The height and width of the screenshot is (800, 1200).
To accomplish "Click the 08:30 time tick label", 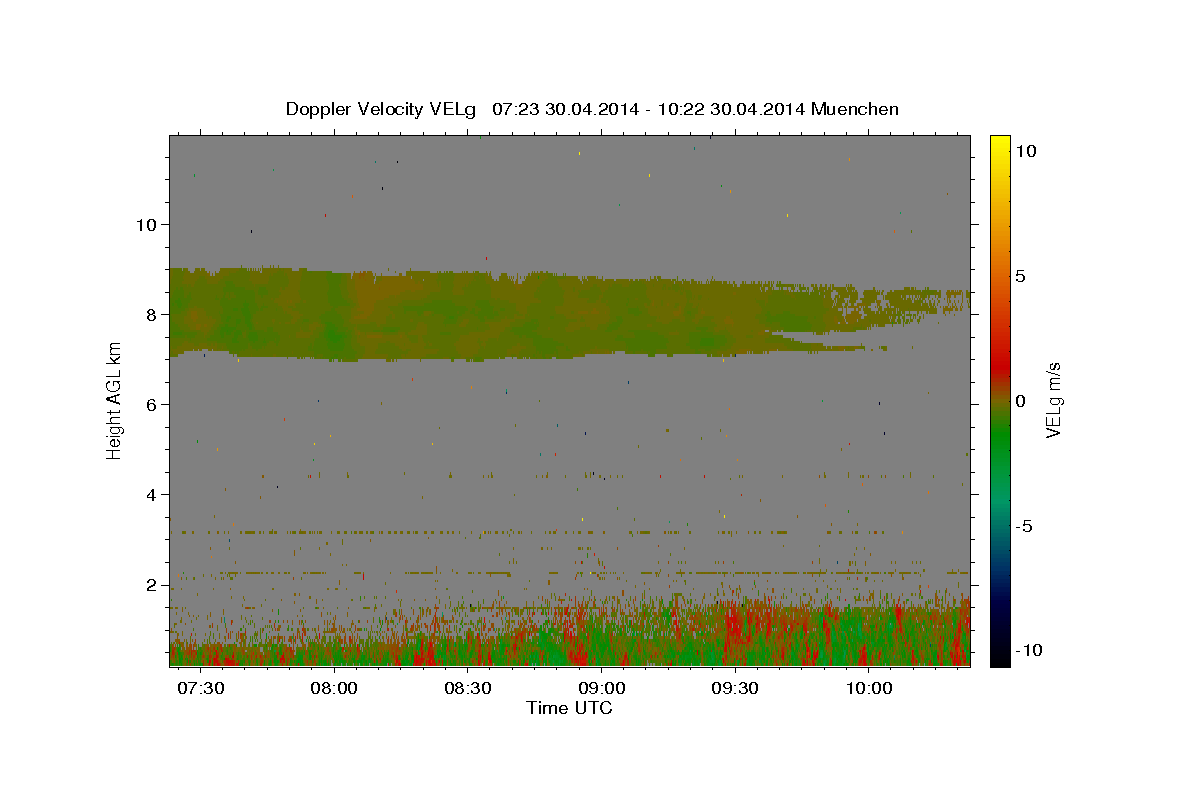I will click(468, 689).
